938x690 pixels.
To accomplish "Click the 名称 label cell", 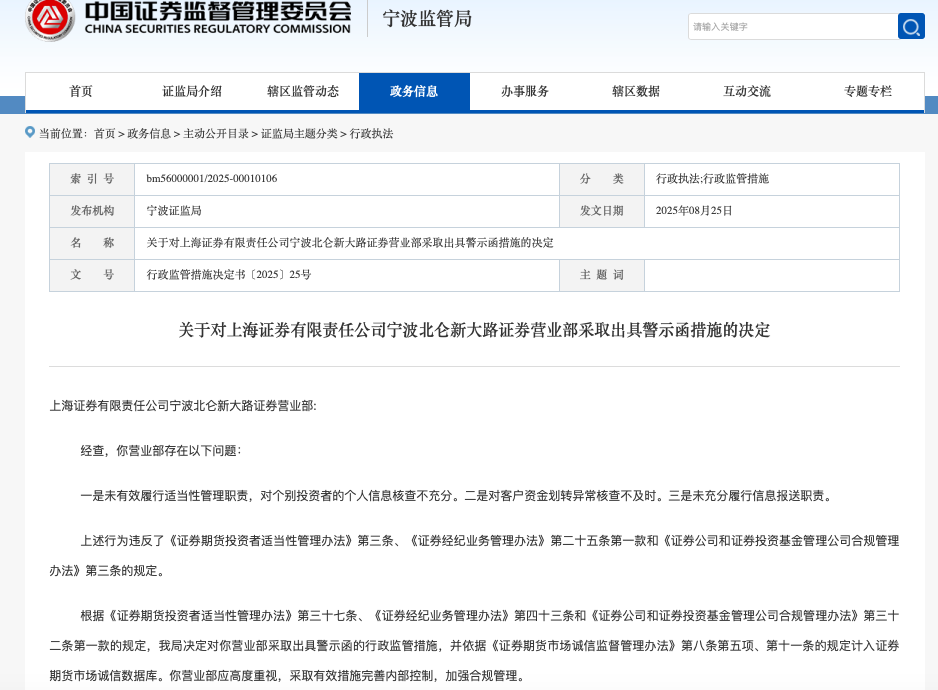I will pyautogui.click(x=92, y=243).
